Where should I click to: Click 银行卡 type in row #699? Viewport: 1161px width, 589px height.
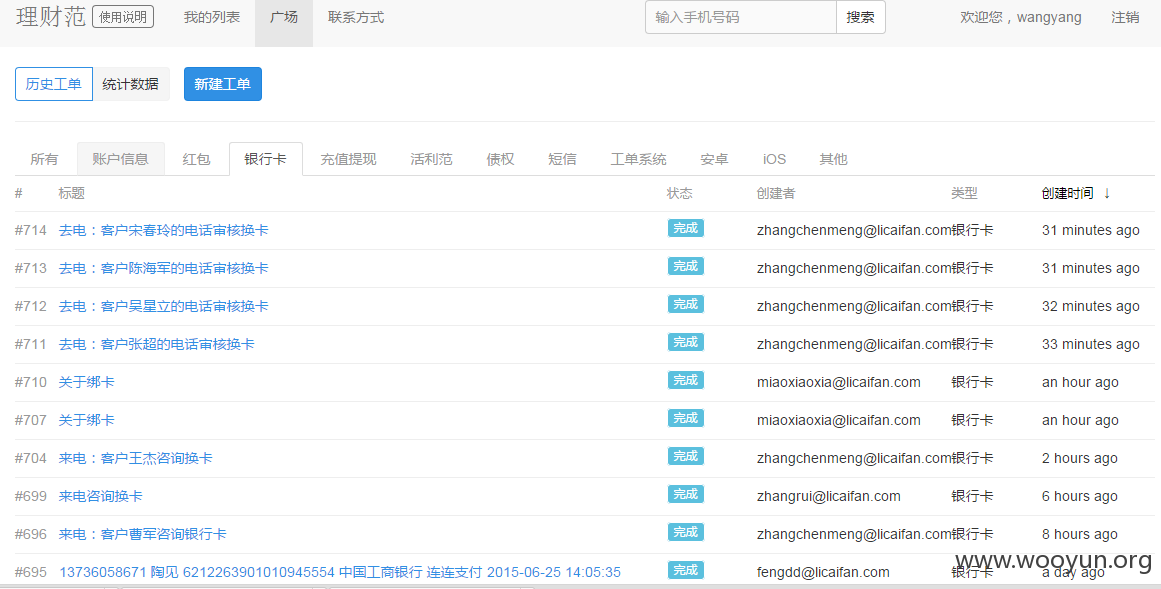(x=971, y=496)
